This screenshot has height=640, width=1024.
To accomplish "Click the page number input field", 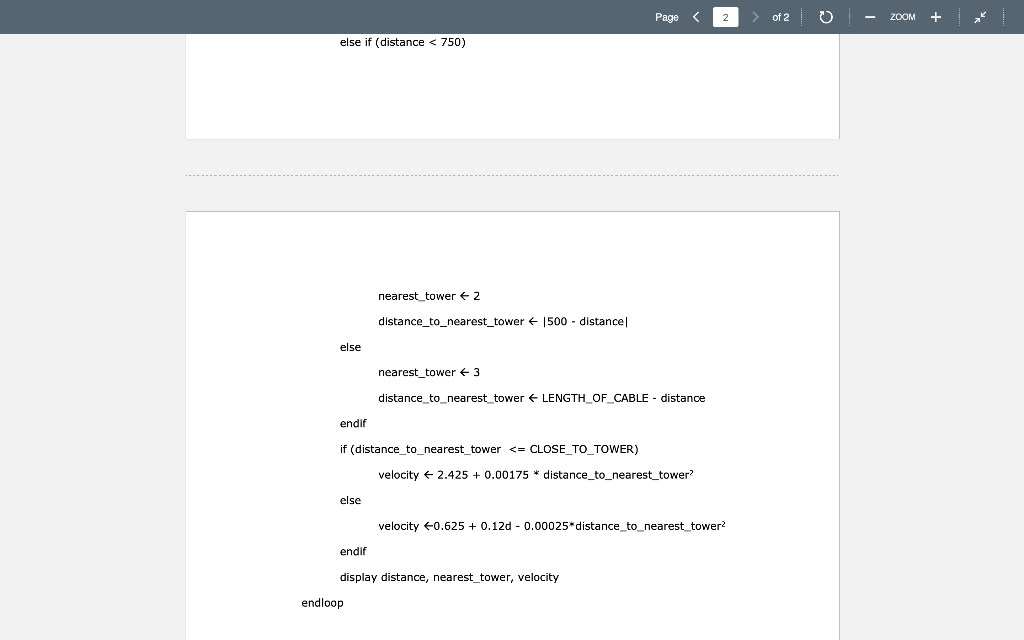I will 726,17.
